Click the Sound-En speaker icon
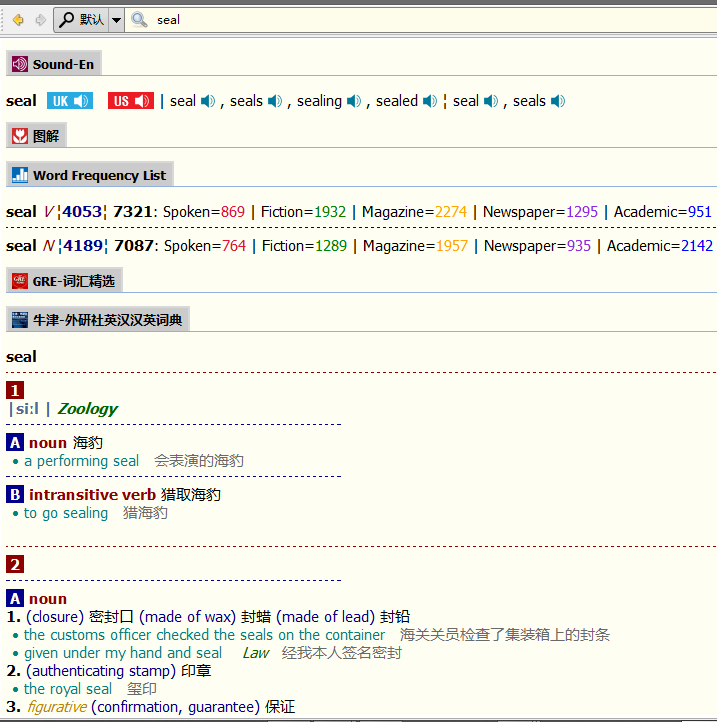The height and width of the screenshot is (722, 717). click(x=20, y=64)
